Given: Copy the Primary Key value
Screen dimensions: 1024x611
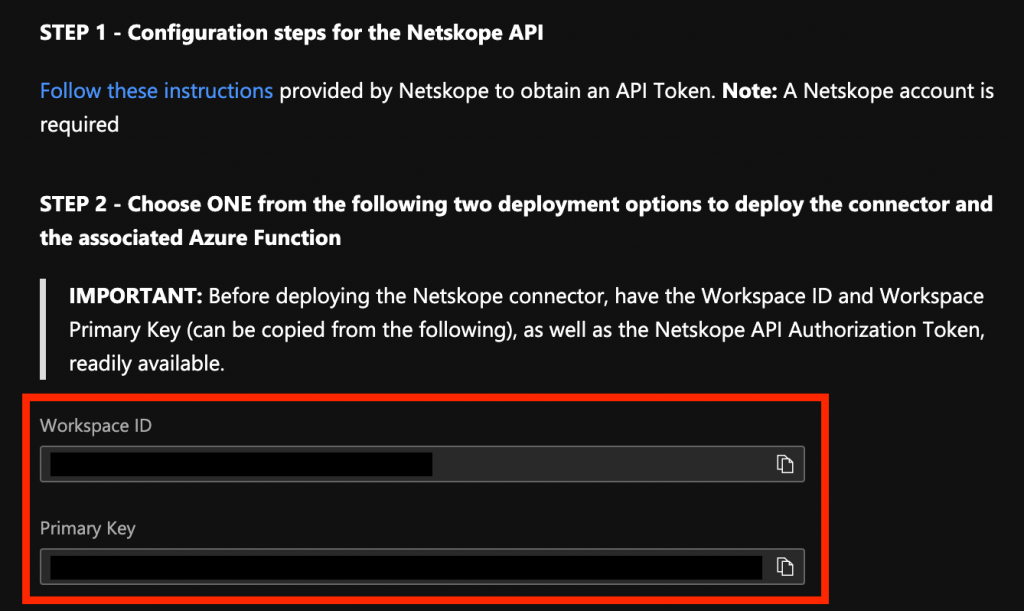Looking at the screenshot, I should pos(784,567).
